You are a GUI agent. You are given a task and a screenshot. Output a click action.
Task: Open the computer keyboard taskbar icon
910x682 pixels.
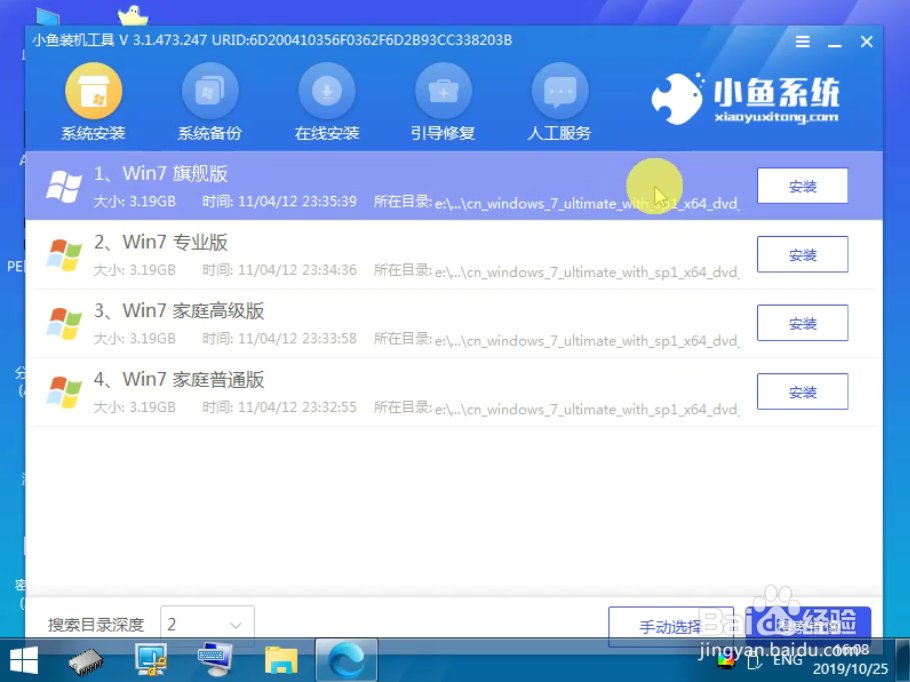[215, 660]
